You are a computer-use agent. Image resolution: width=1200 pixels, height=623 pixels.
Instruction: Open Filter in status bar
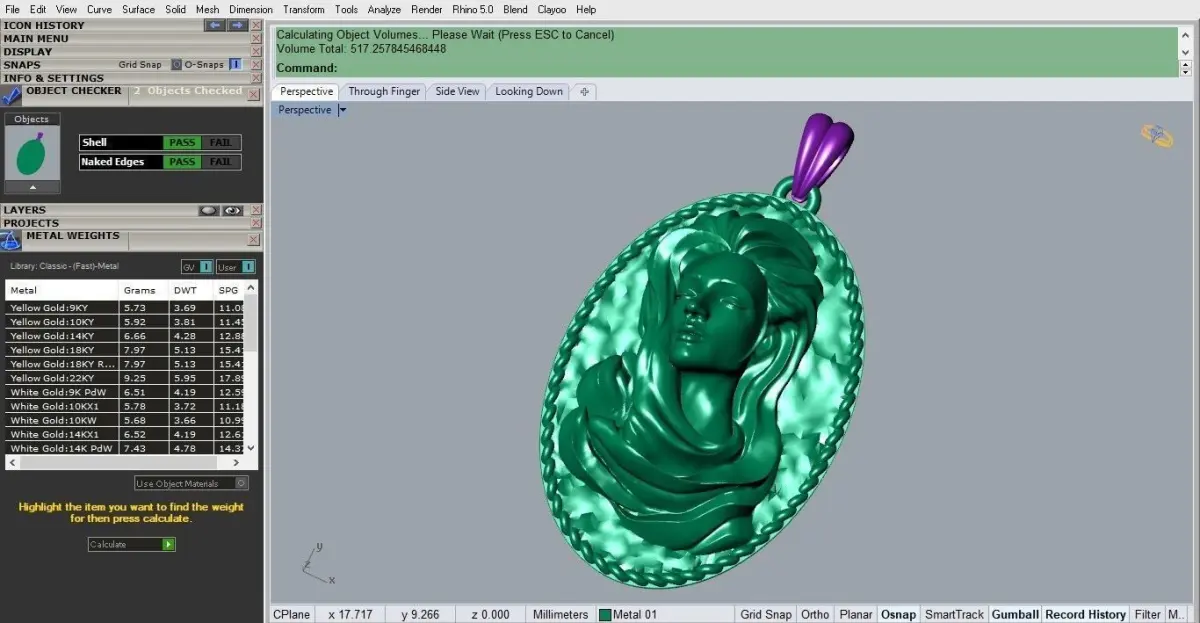(1148, 614)
